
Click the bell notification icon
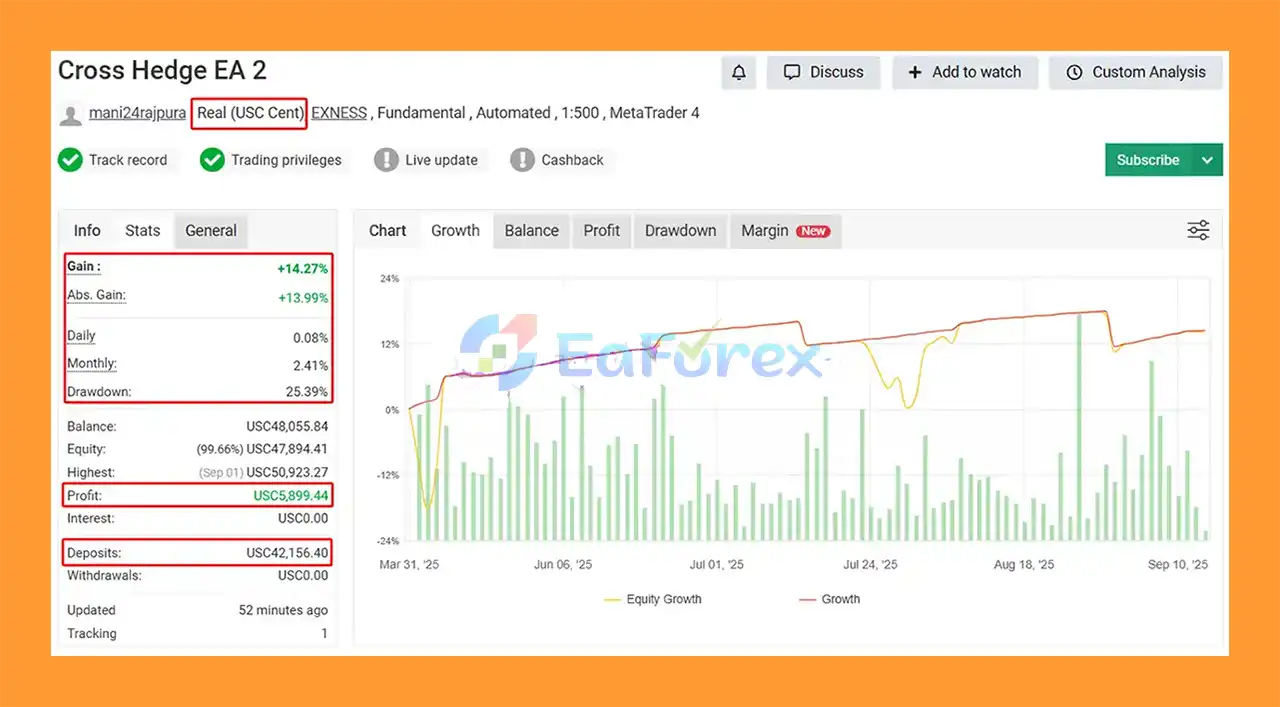[739, 72]
